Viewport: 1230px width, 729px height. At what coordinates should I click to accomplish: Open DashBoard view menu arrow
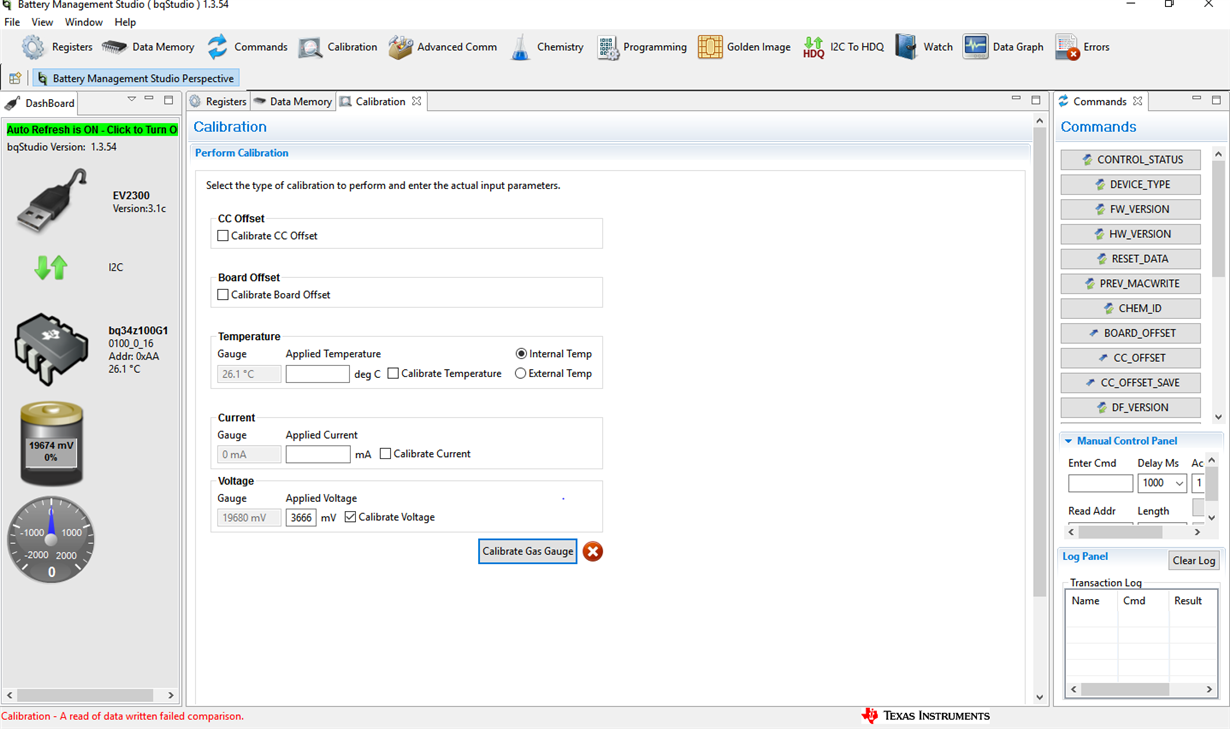[131, 99]
